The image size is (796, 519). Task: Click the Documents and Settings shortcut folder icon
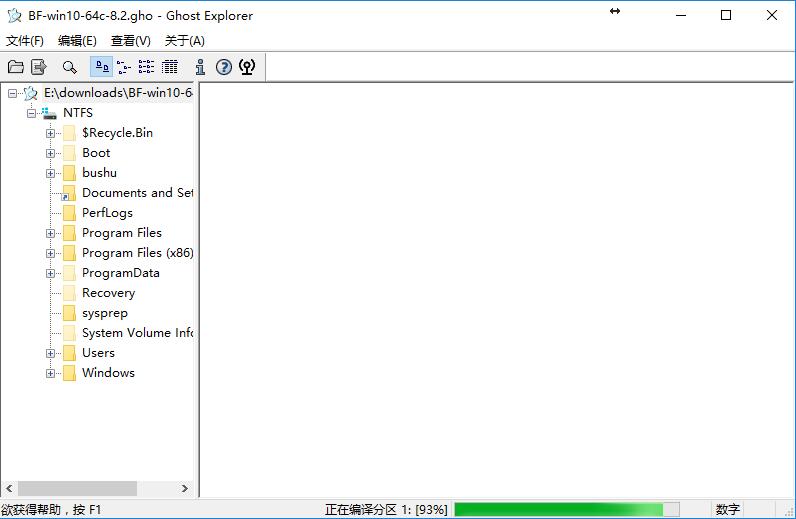click(69, 193)
